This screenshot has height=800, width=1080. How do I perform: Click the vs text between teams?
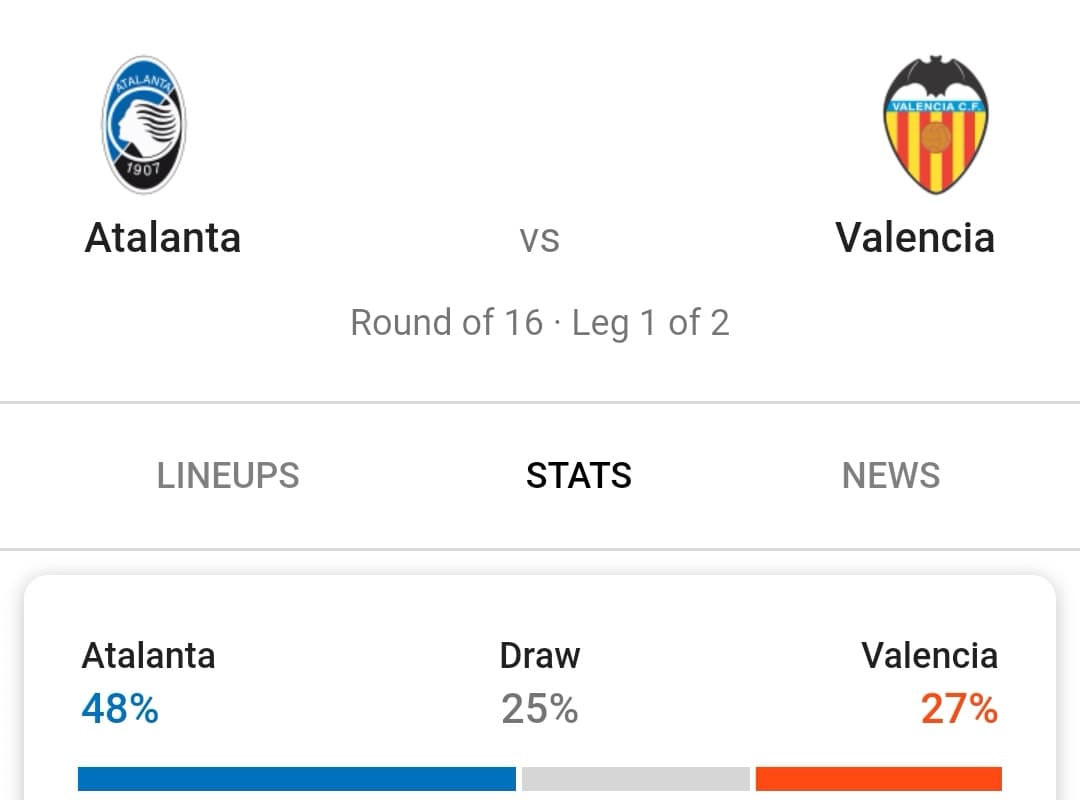click(x=539, y=240)
